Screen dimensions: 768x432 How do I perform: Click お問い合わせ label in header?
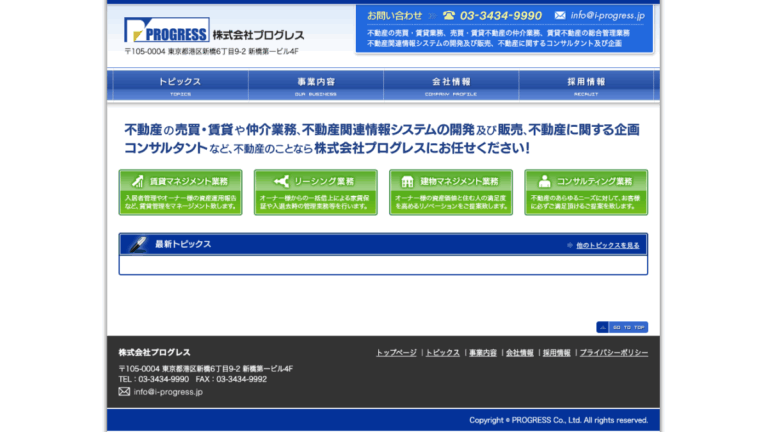[394, 16]
